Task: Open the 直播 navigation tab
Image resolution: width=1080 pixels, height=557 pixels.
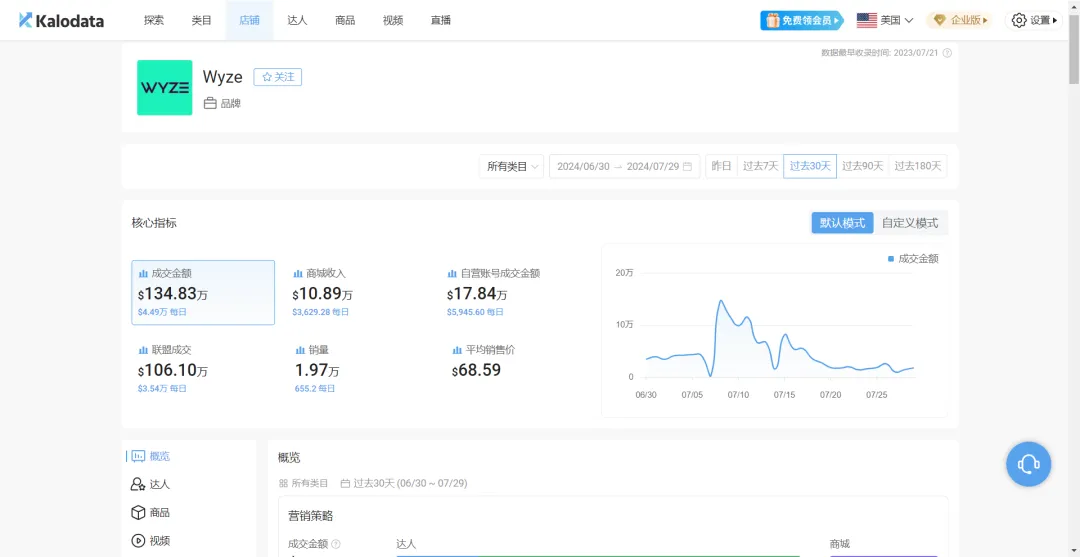Action: click(441, 20)
